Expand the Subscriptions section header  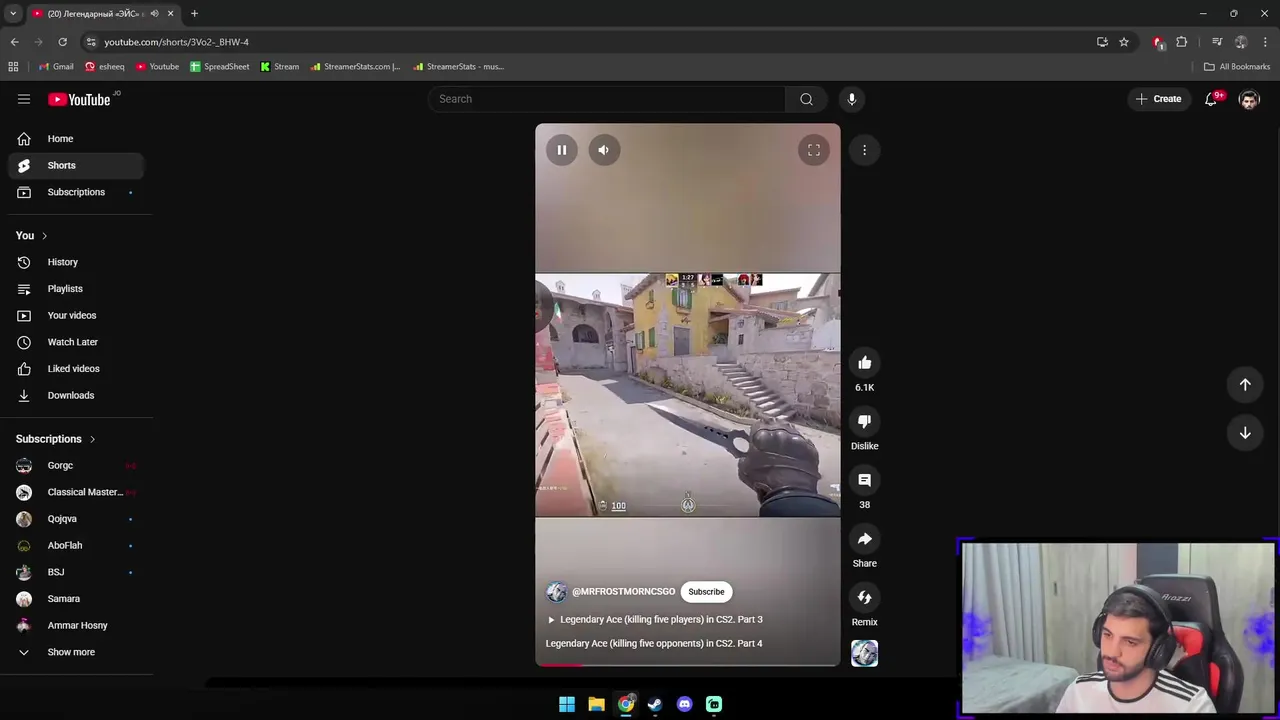tap(56, 439)
